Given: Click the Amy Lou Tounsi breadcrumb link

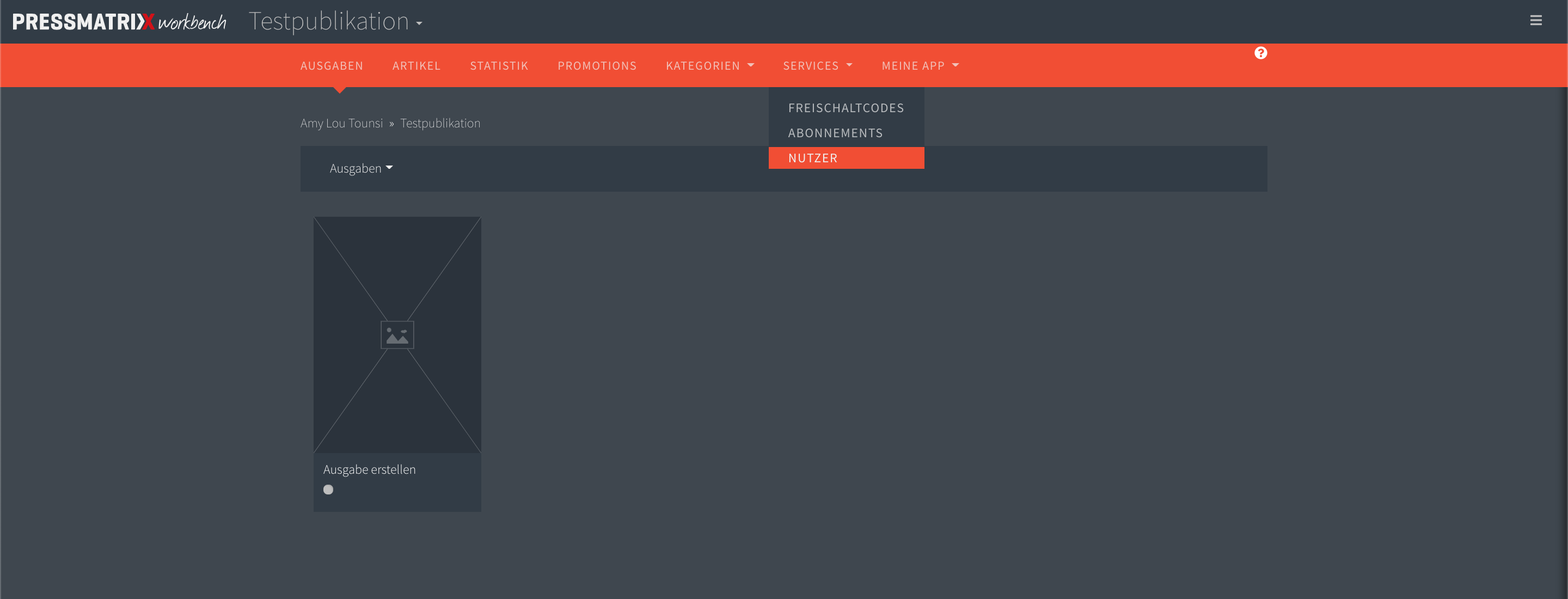Looking at the screenshot, I should (341, 123).
